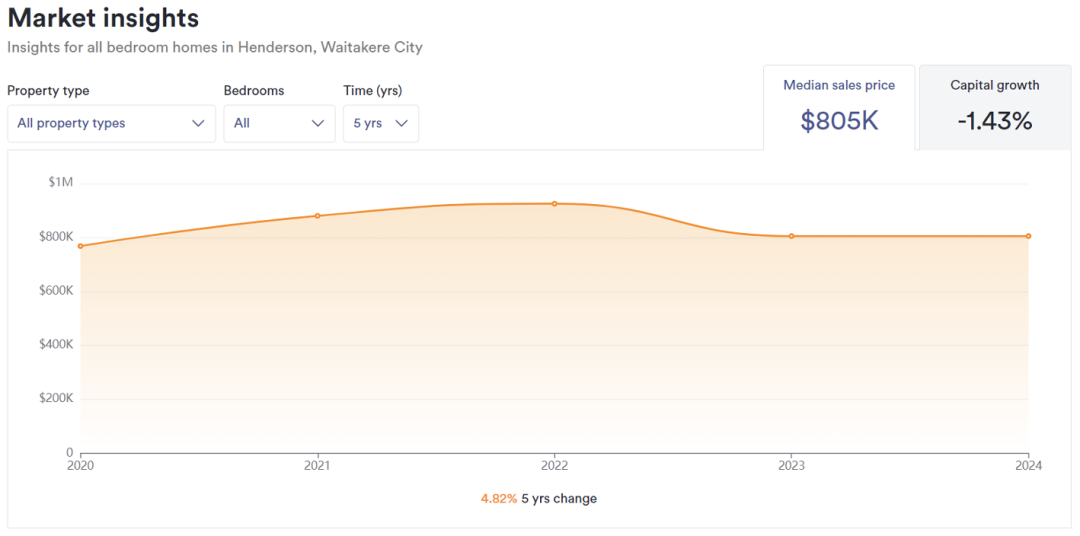Click the 'Market insights' heading
This screenshot has height=536, width=1080.
click(103, 18)
